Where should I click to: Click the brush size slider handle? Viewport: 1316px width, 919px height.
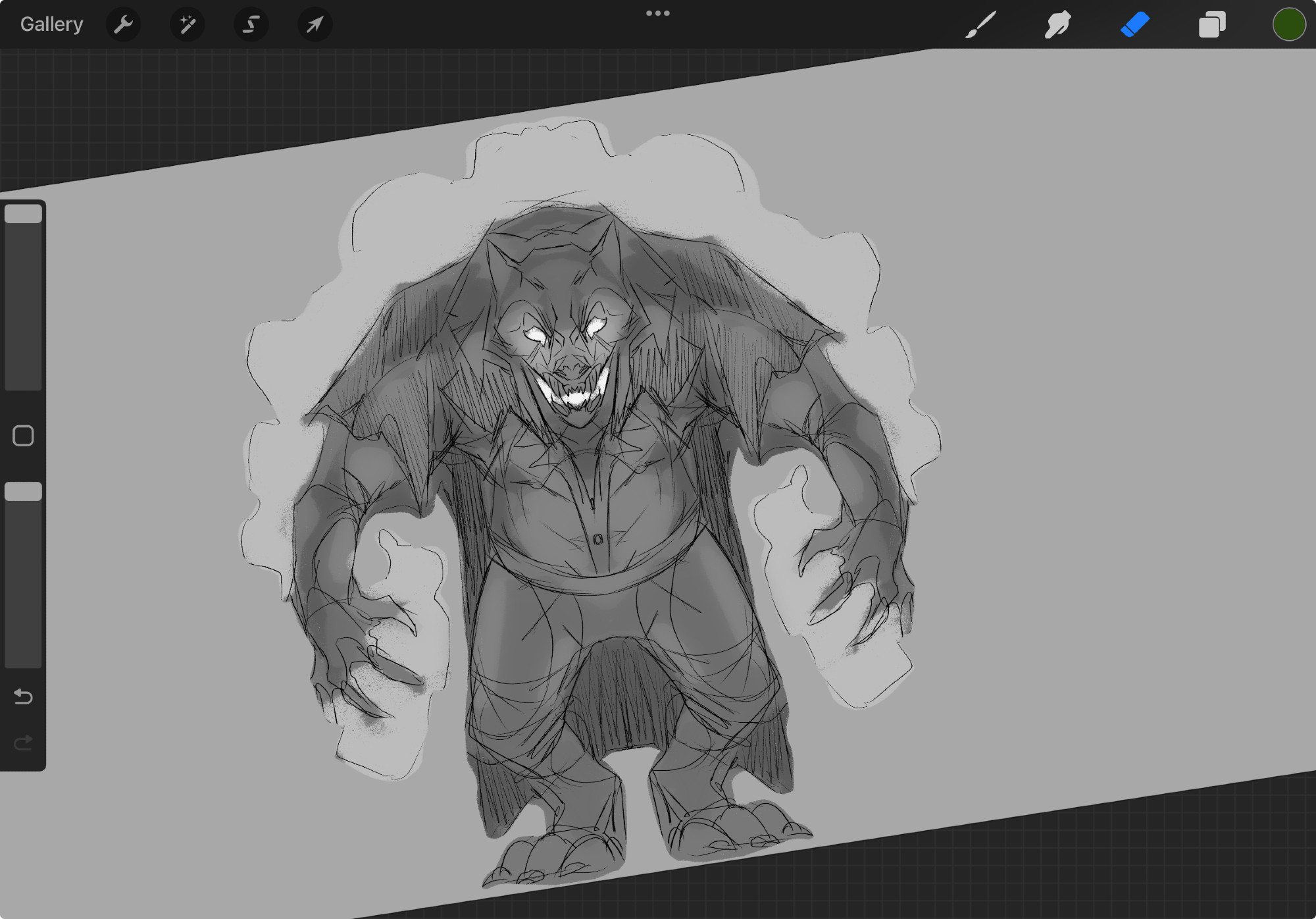pyautogui.click(x=23, y=214)
